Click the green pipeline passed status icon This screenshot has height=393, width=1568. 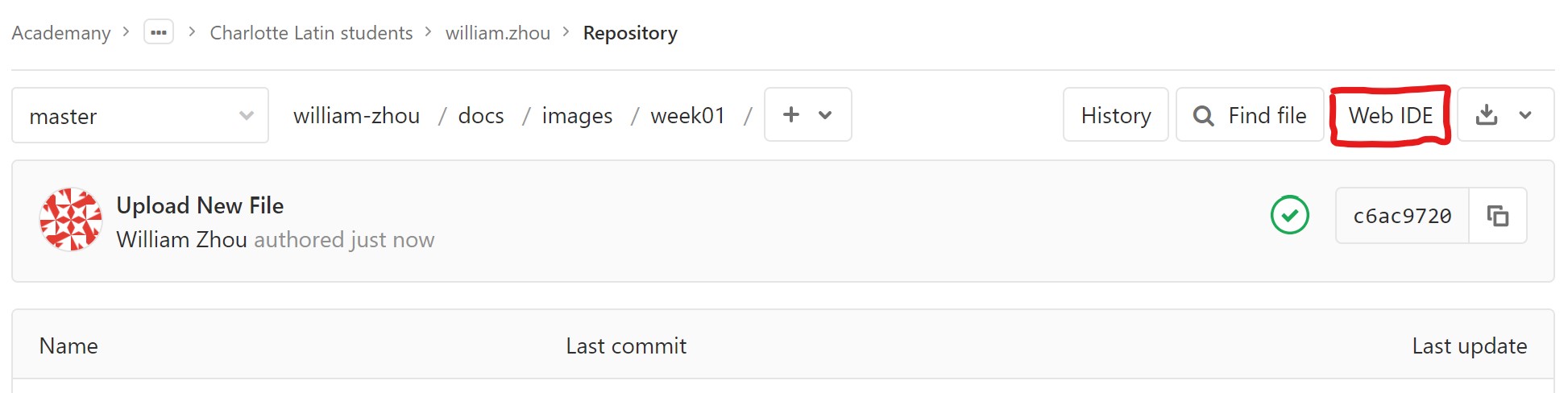tap(1290, 215)
